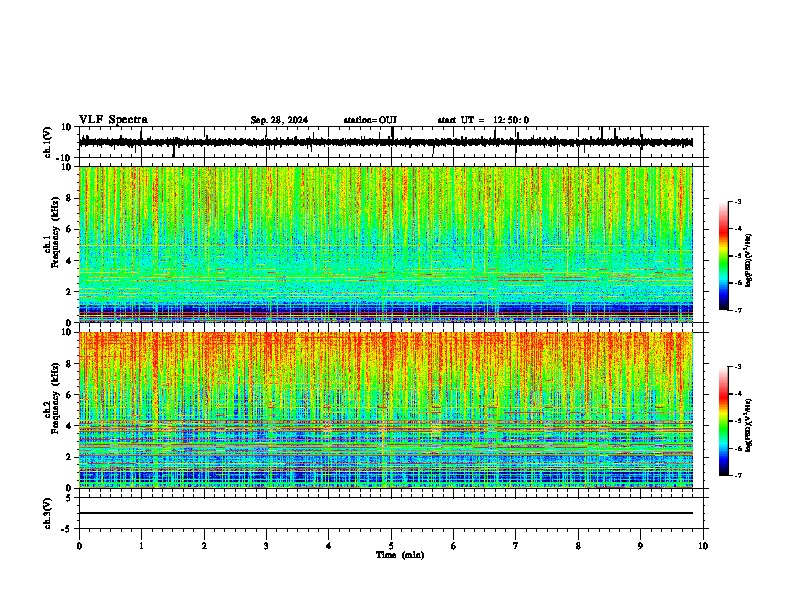The height and width of the screenshot is (612, 792).
Task: Click the "start UT = 12:50:0" header text
Action: tap(483, 120)
